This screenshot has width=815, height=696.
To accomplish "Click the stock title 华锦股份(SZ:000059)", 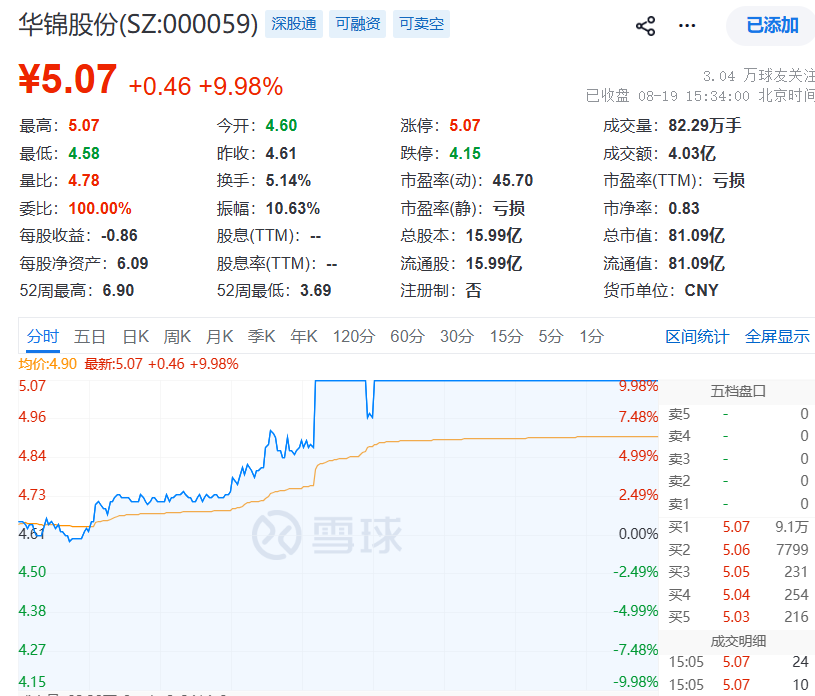I will point(138,24).
